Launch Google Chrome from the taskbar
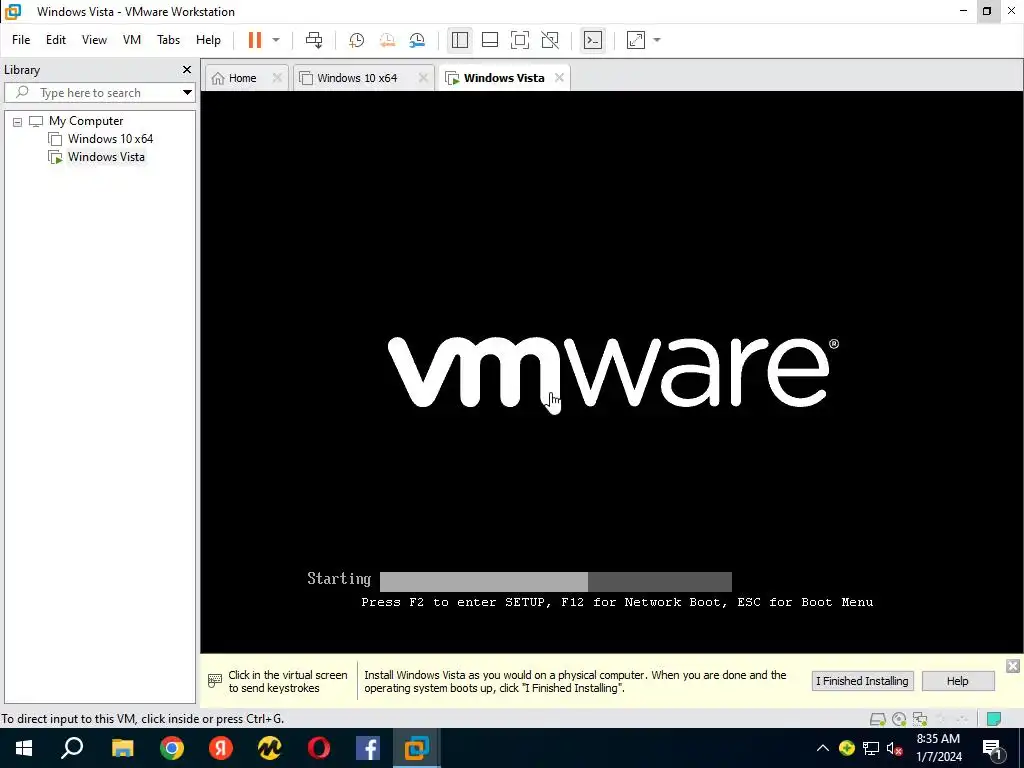Screen dimensions: 1024x768 [x=172, y=748]
